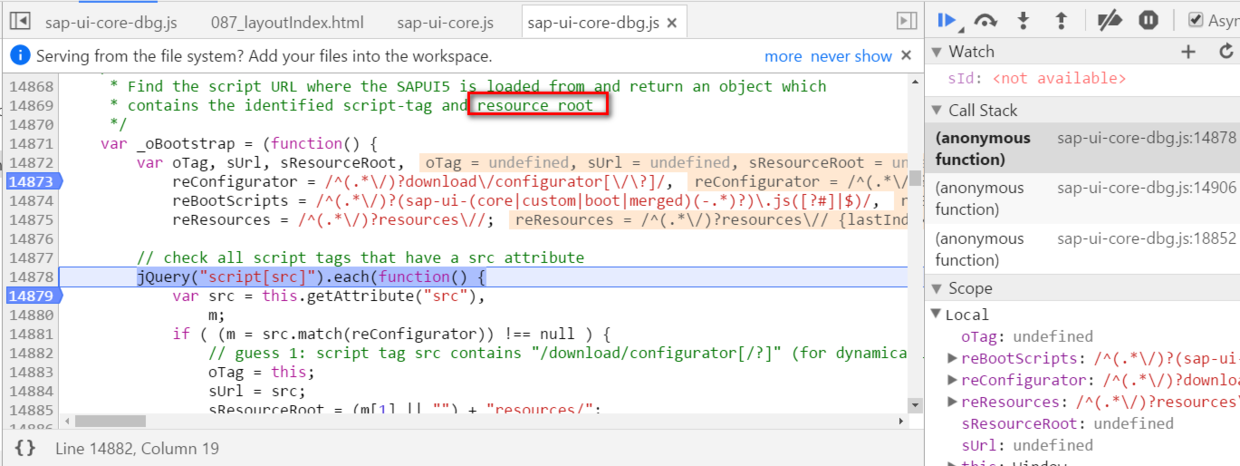Screen dimensions: 1240x466
Task: Toggle breakpoint on line 14873
Action: (31, 181)
